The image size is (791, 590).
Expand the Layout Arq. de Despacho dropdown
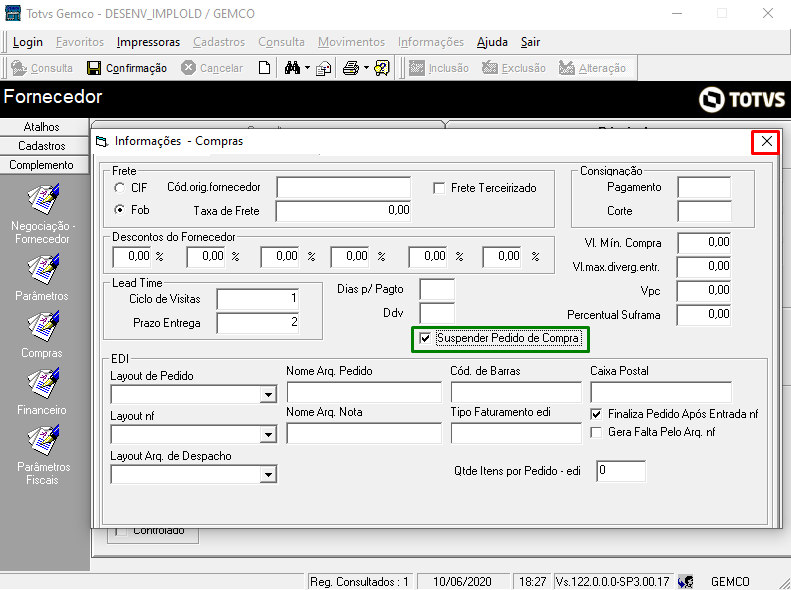point(268,474)
